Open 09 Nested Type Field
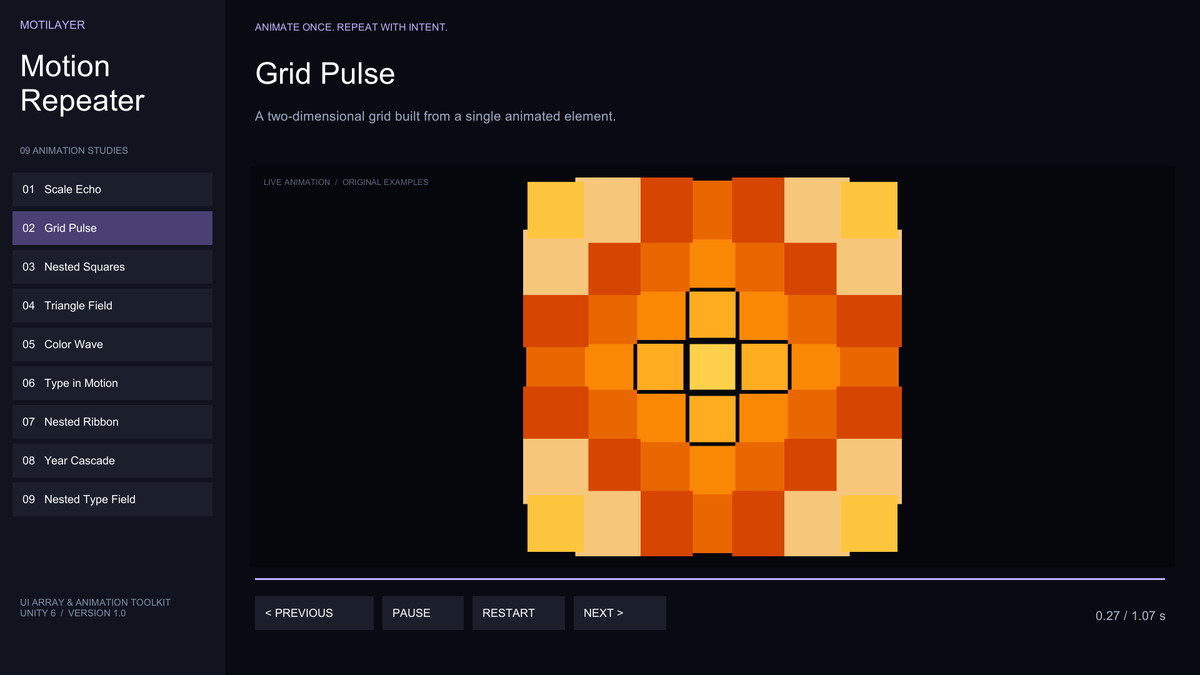This screenshot has width=1200, height=675. coord(112,500)
